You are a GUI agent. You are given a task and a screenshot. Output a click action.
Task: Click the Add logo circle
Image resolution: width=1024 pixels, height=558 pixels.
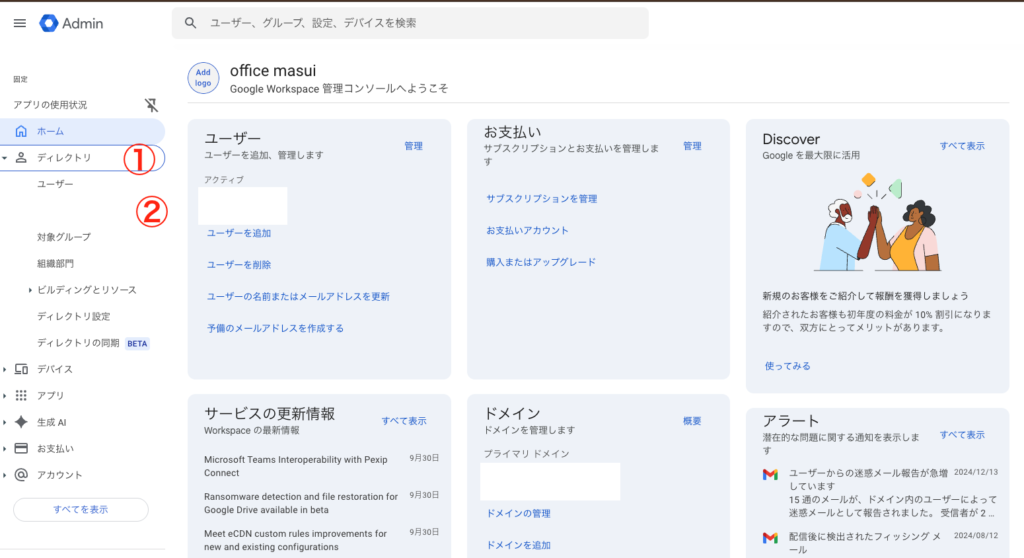(203, 78)
